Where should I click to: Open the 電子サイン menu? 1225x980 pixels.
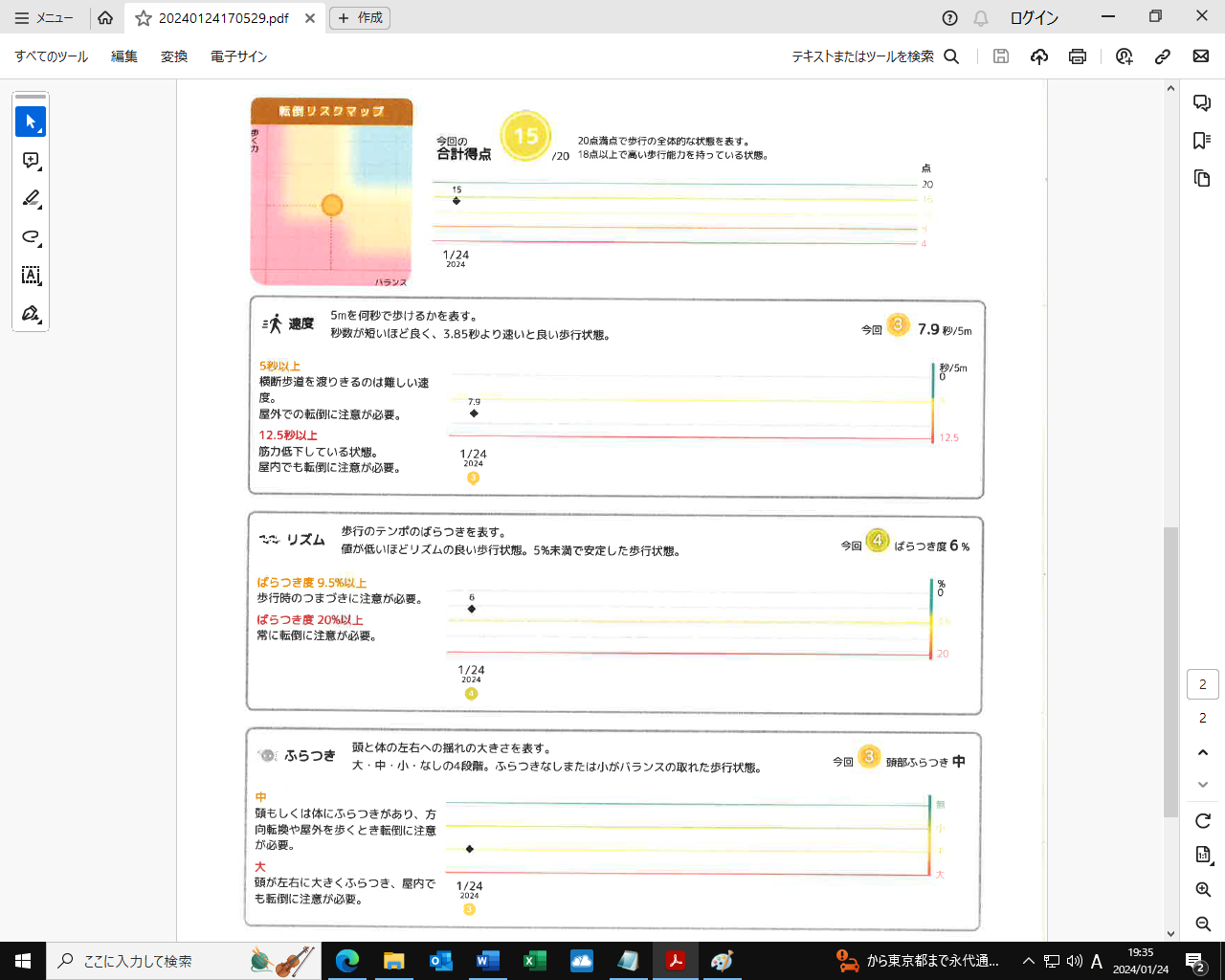[238, 56]
